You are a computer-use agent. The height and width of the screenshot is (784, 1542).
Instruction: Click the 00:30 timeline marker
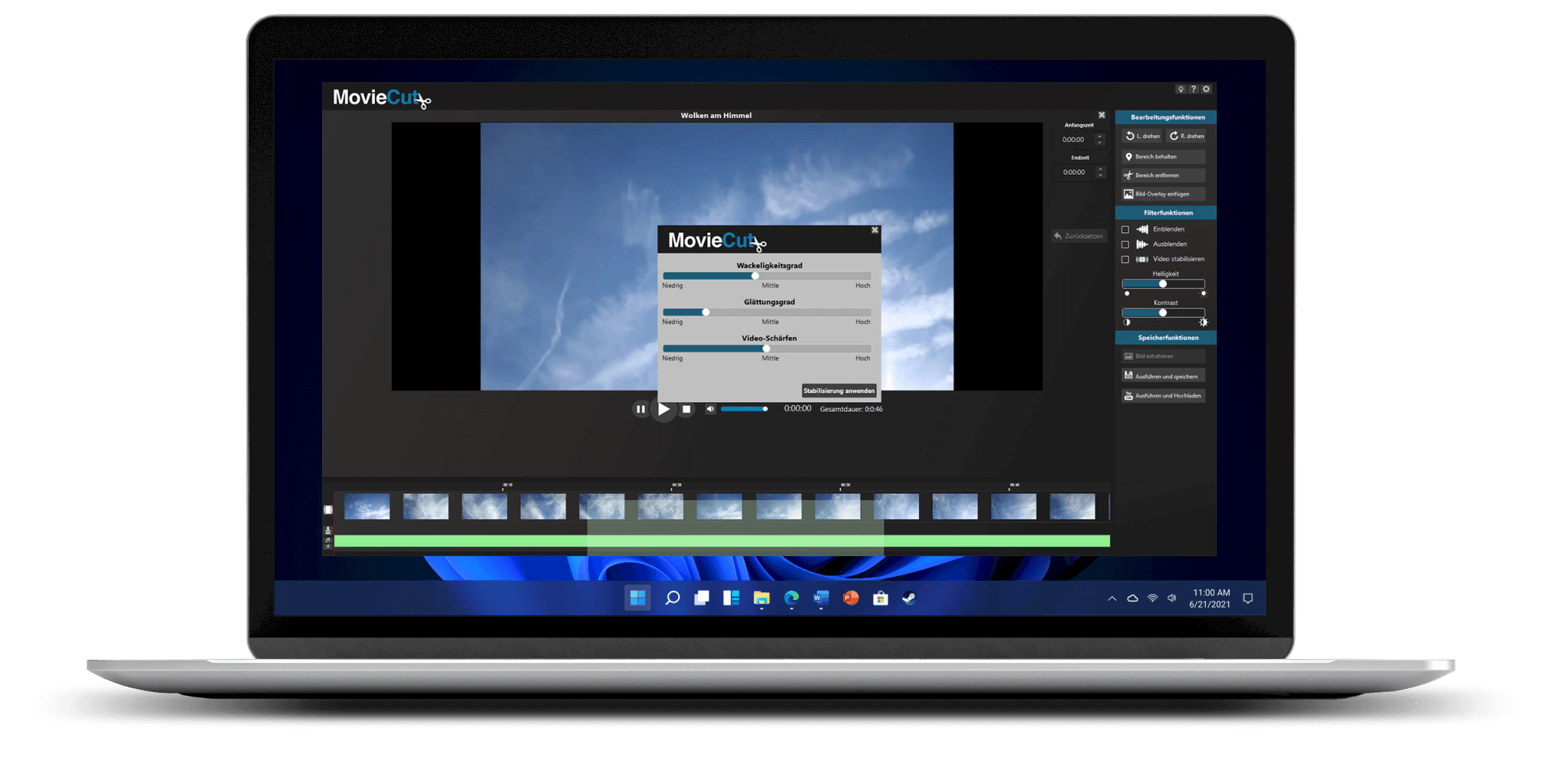click(x=845, y=486)
